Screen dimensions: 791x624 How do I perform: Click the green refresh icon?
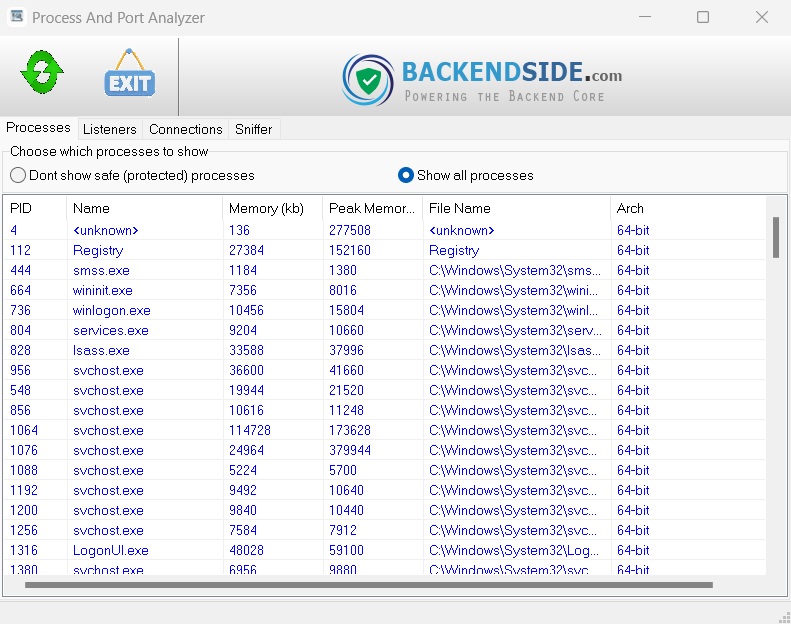(x=42, y=72)
